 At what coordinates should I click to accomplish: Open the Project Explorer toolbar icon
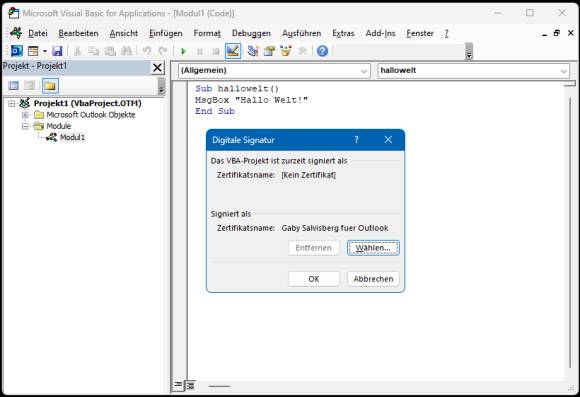253,51
